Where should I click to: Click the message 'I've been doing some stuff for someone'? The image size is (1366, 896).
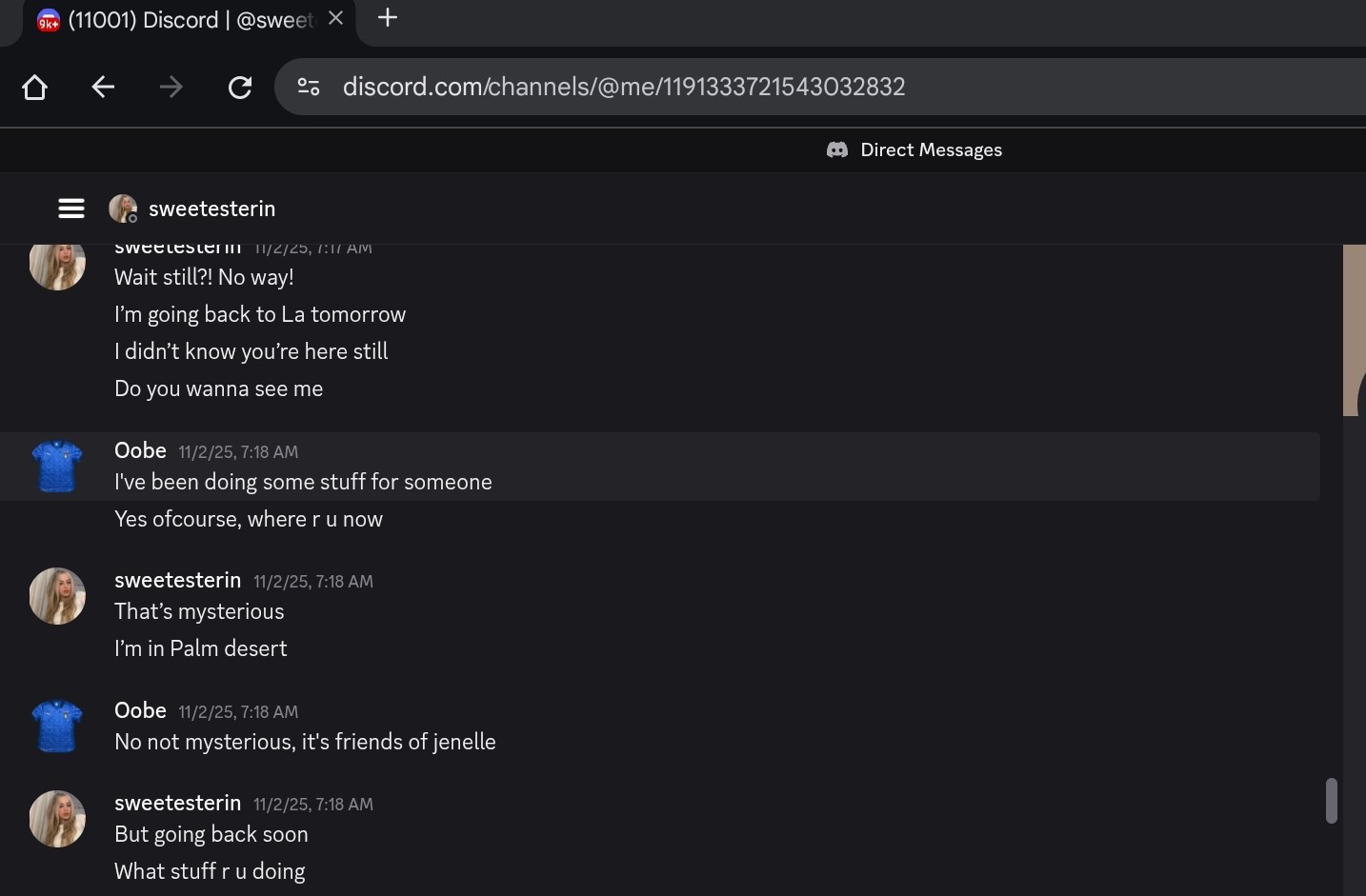click(303, 482)
